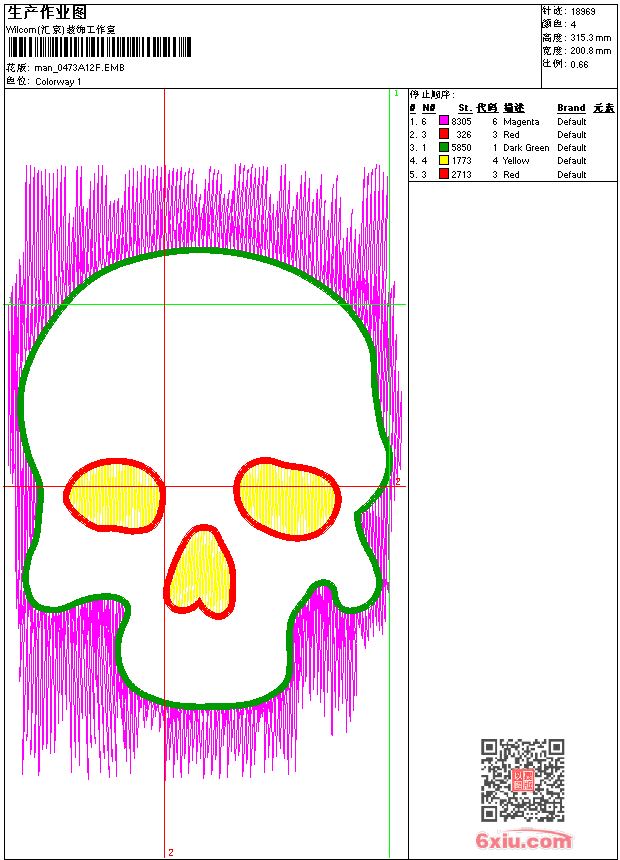This screenshot has width=620, height=860.
Task: Click the 'Colorway 1' label
Action: [58, 81]
